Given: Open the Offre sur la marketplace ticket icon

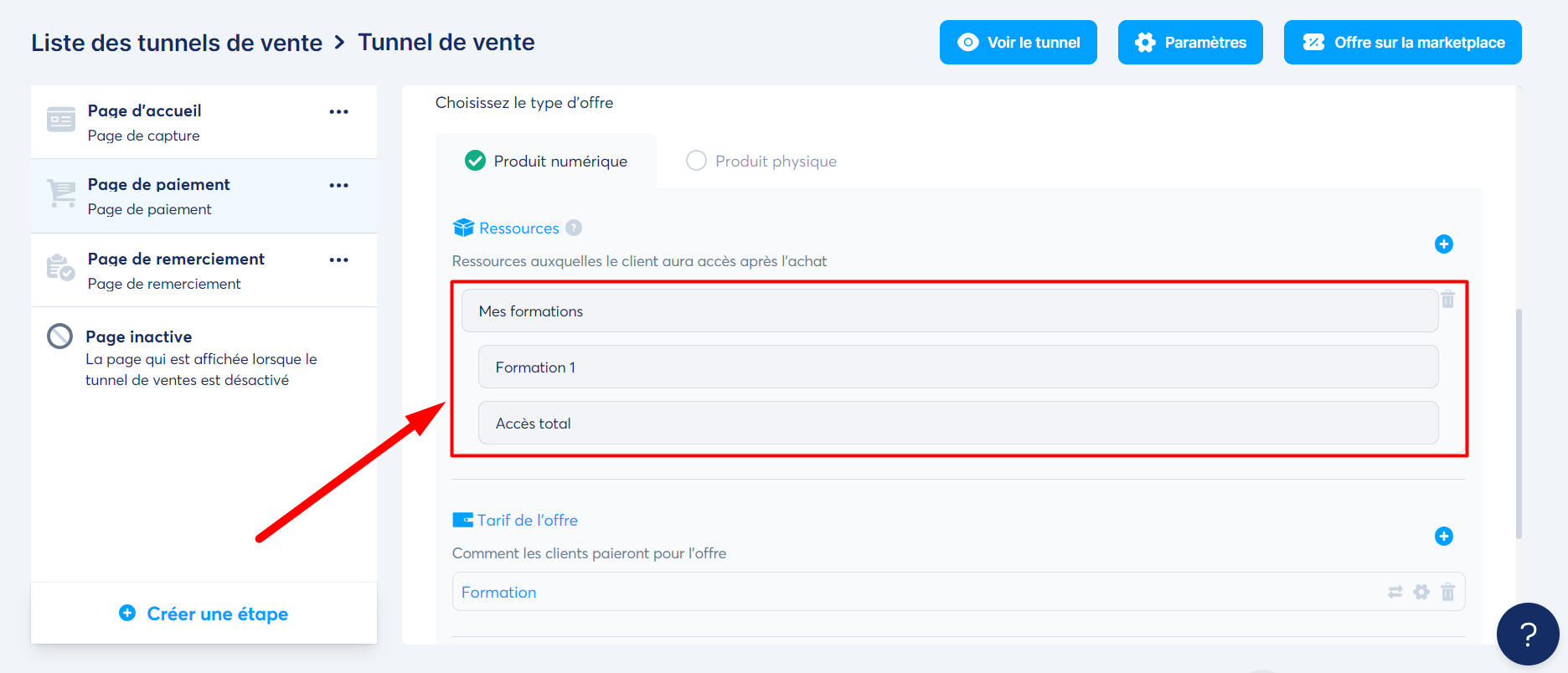Looking at the screenshot, I should (x=1313, y=42).
